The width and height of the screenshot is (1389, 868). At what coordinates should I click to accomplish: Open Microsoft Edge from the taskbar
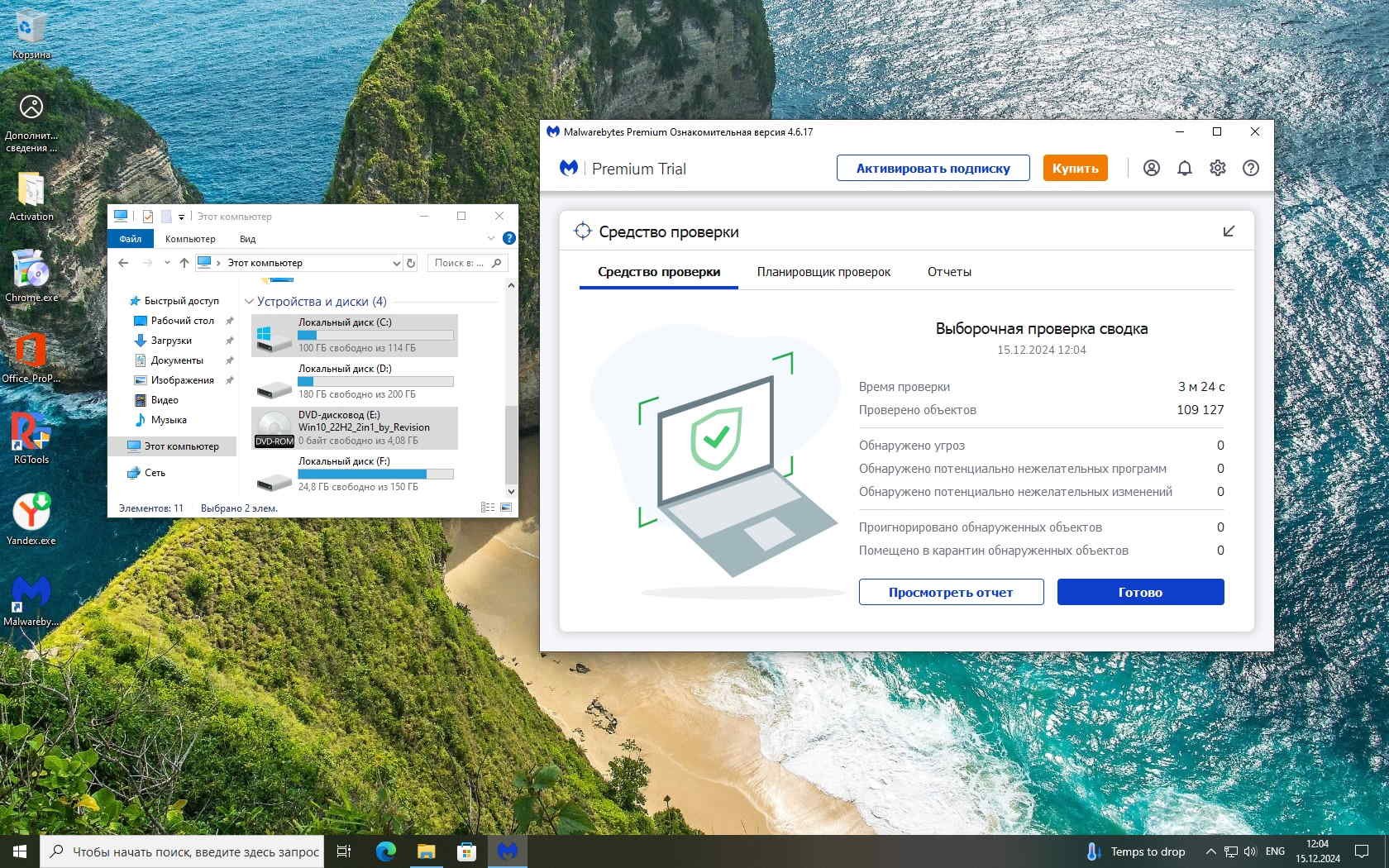pyautogui.click(x=385, y=851)
